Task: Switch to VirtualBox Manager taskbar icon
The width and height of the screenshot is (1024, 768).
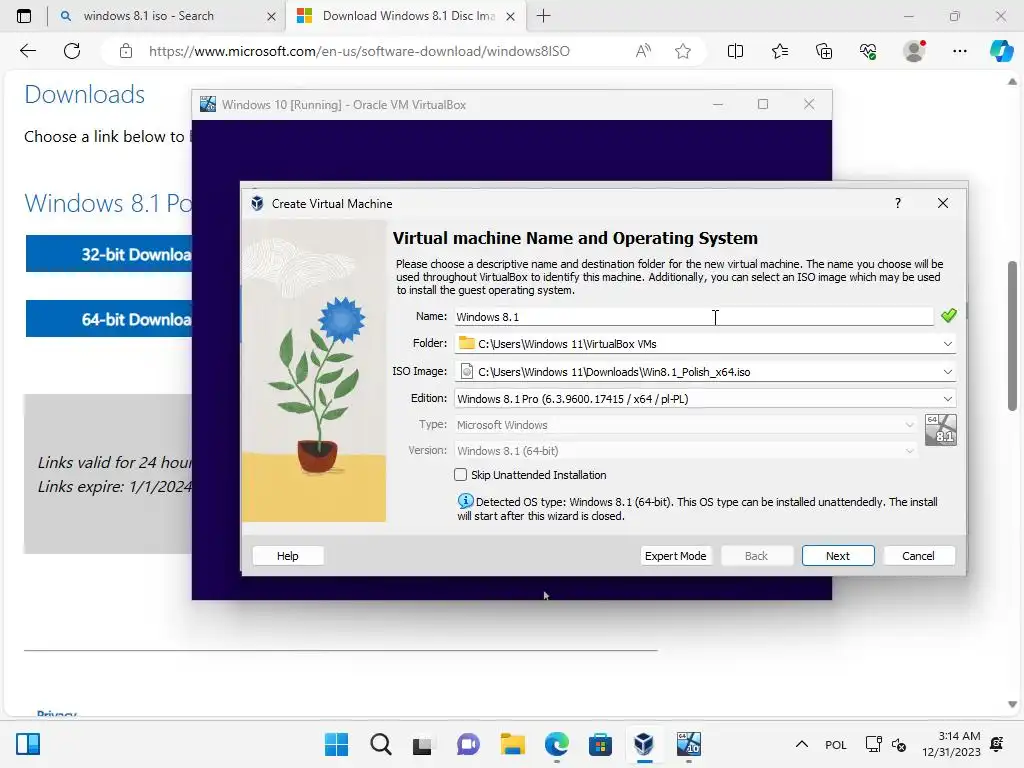Action: (644, 744)
